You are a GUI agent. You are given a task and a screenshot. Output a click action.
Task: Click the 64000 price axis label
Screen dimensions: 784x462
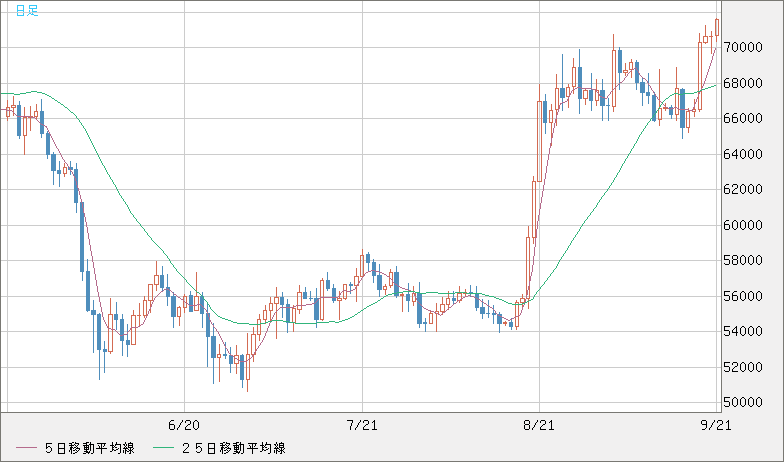[745, 154]
